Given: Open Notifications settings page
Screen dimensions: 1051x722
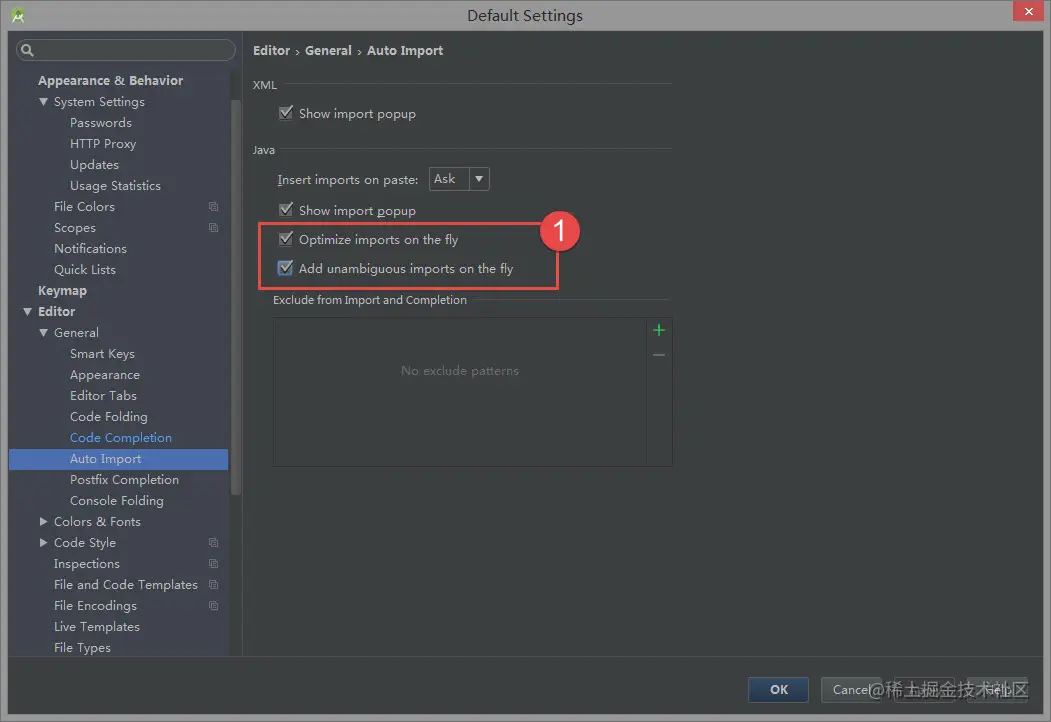Looking at the screenshot, I should [x=90, y=249].
